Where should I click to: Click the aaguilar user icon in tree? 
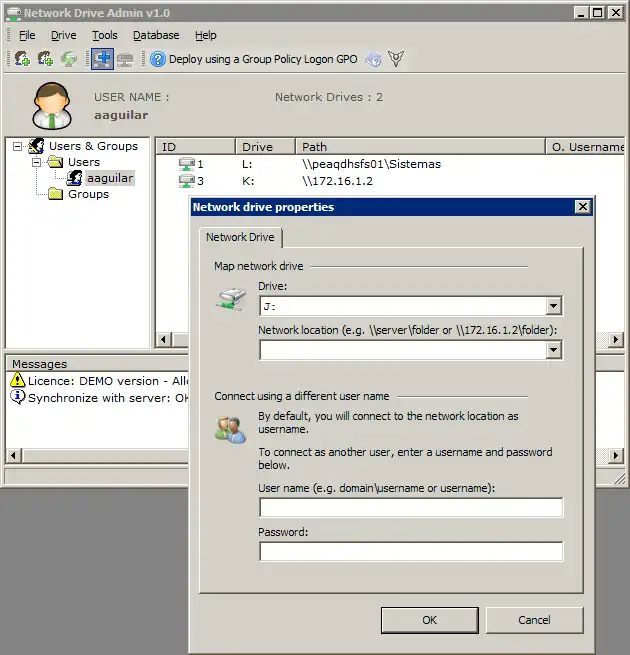[74, 178]
